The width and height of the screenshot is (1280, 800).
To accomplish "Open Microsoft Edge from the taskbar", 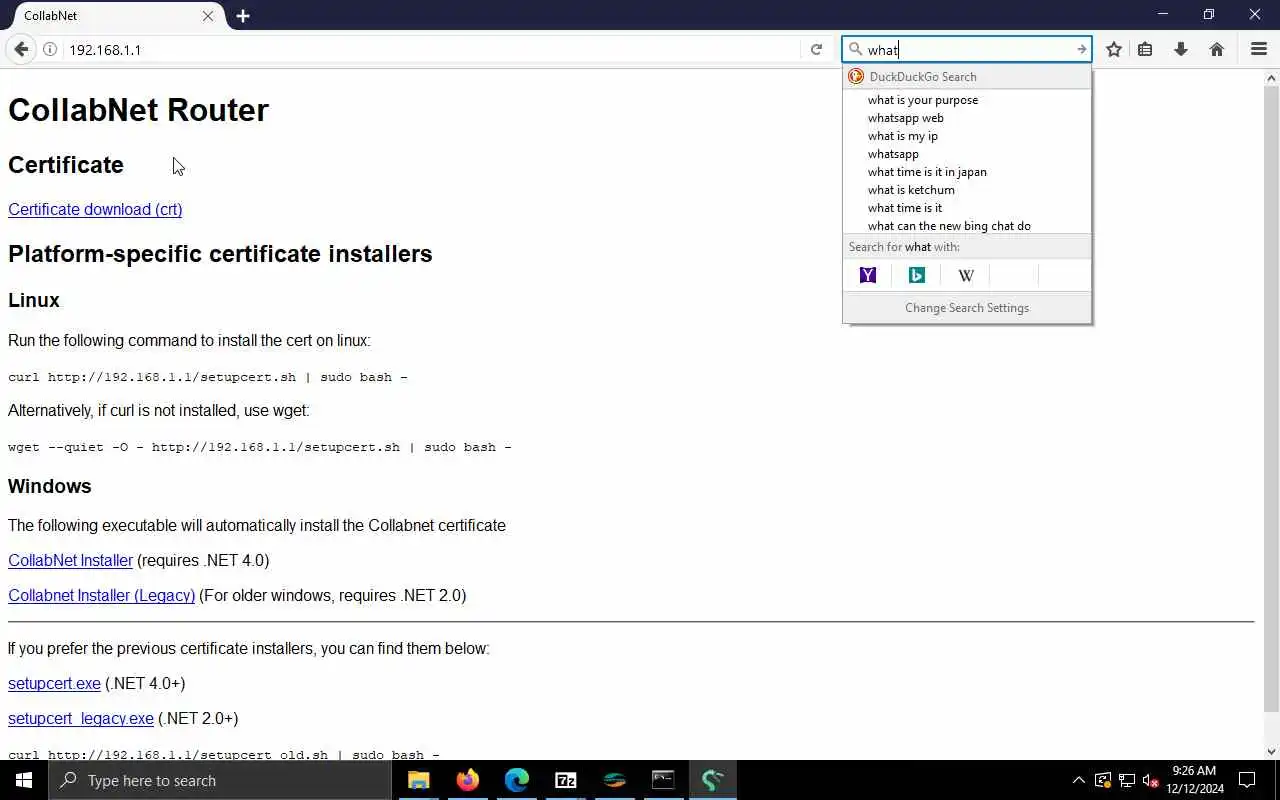I will 517,780.
